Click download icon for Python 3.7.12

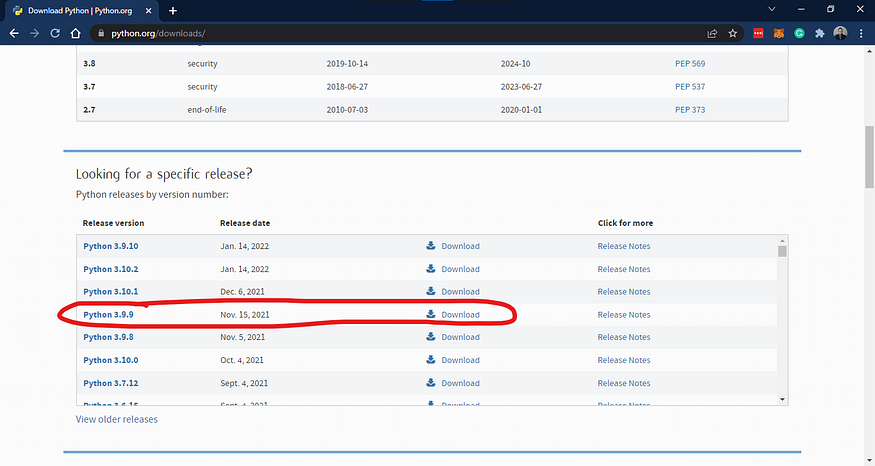431,383
